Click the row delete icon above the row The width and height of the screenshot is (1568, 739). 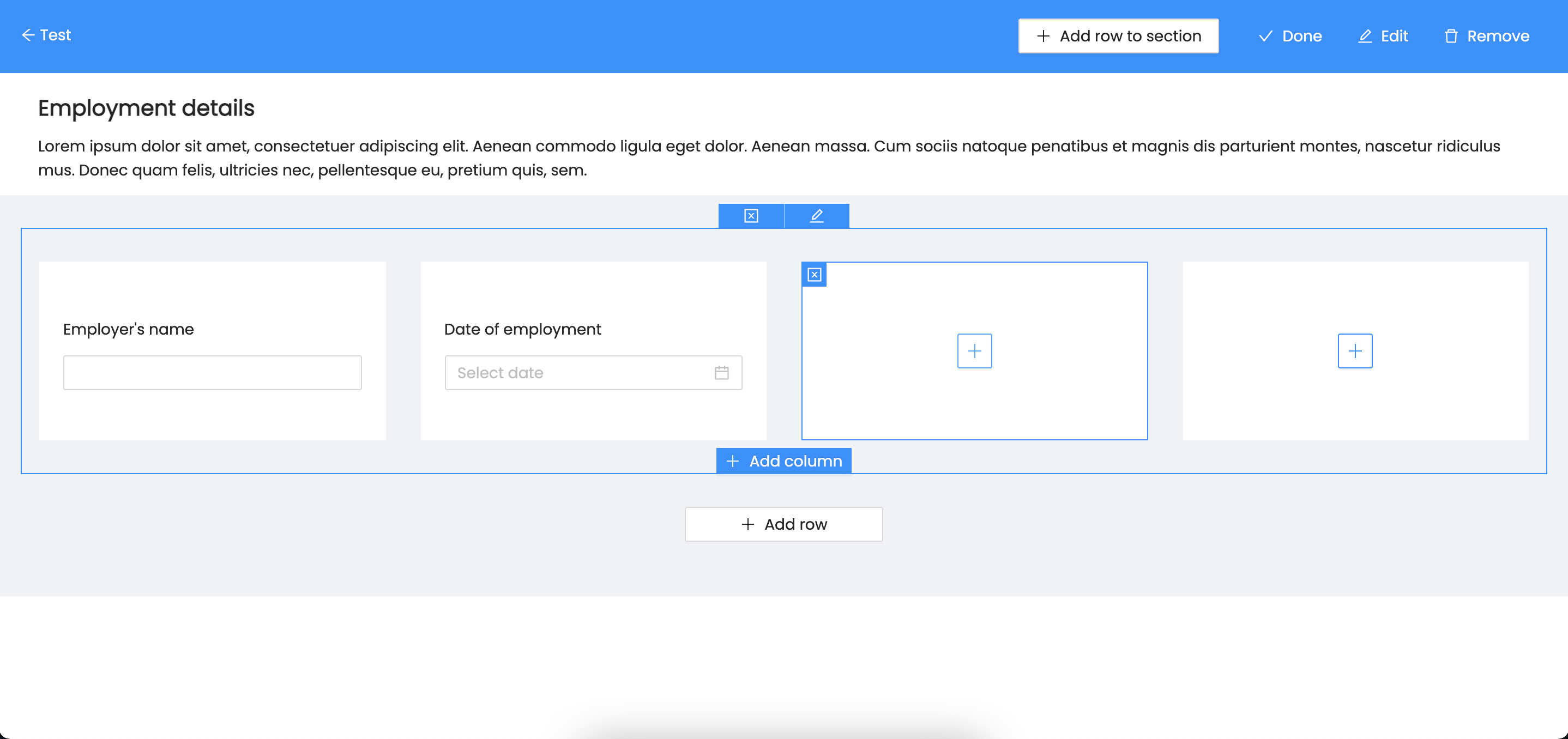pyautogui.click(x=751, y=216)
